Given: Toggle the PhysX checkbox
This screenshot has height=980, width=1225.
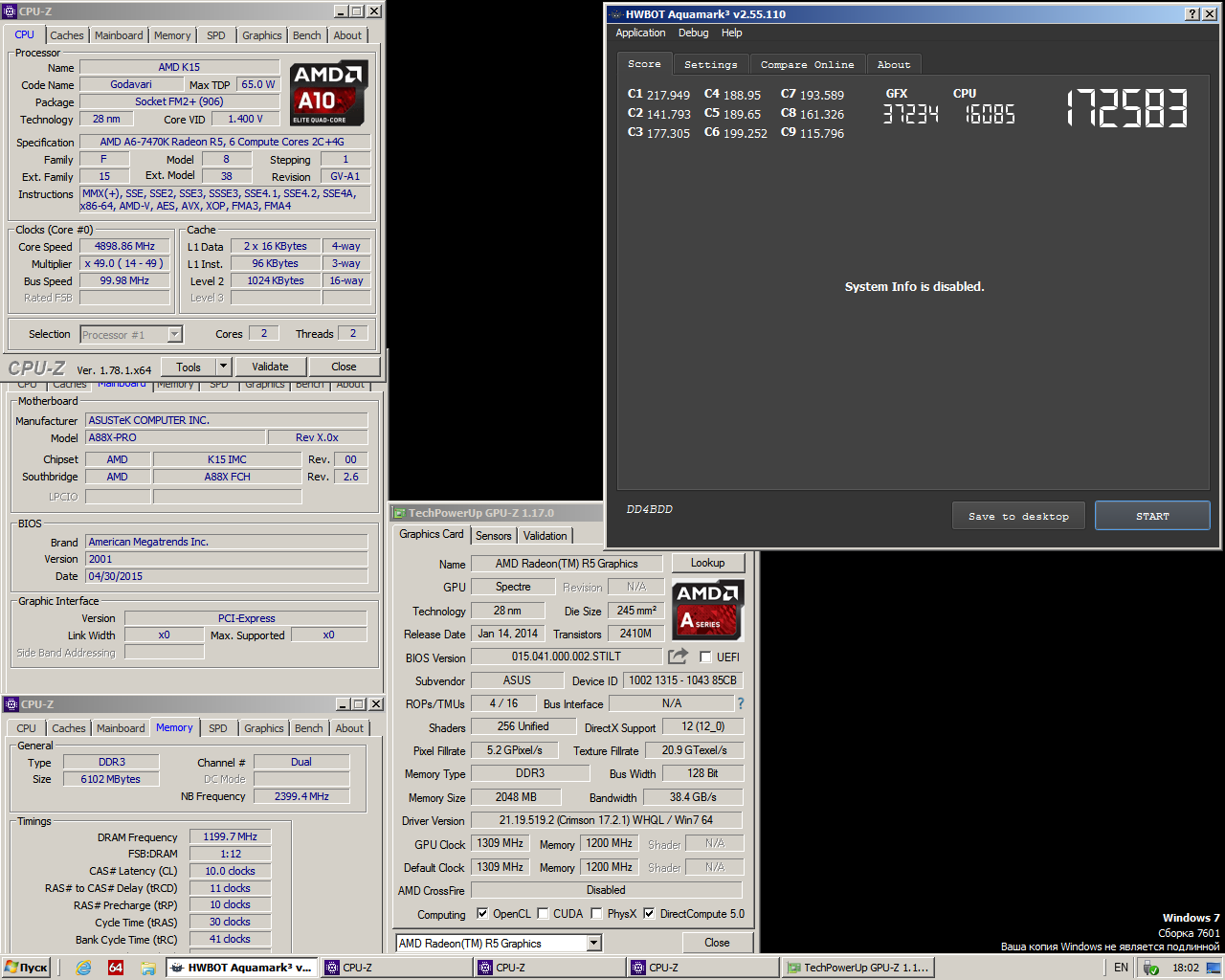Looking at the screenshot, I should (596, 914).
